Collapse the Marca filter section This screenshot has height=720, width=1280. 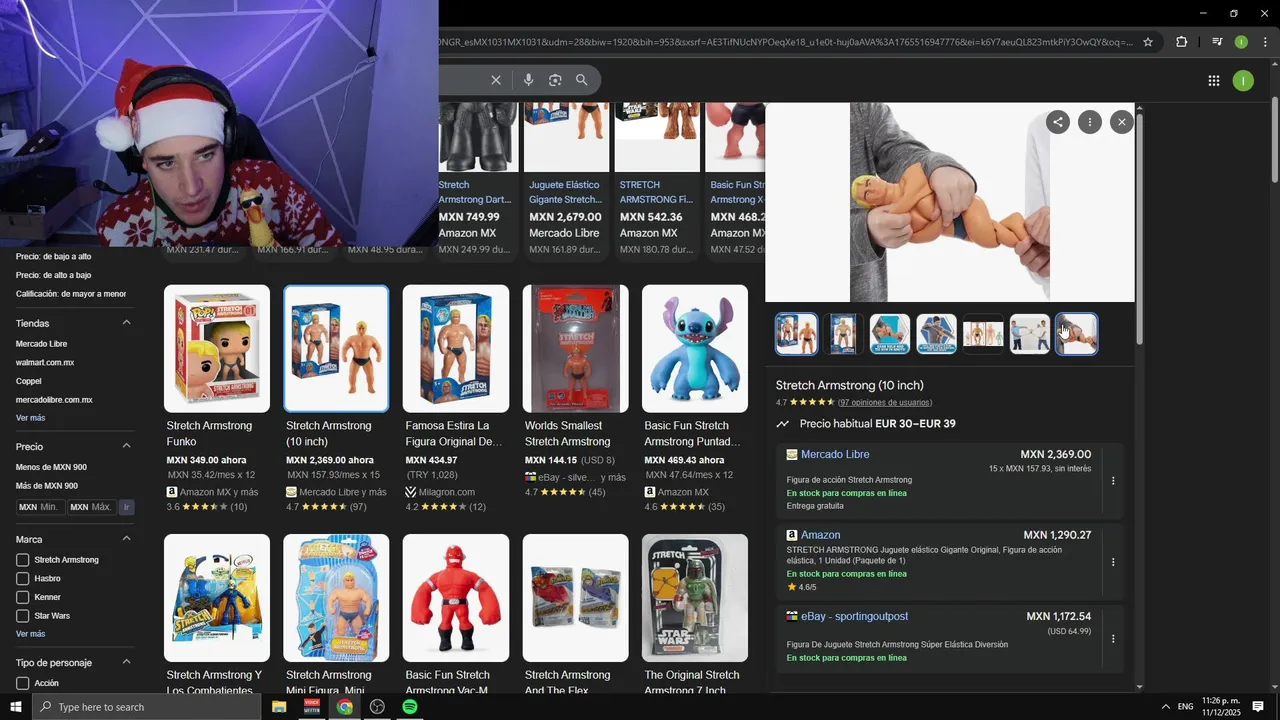(x=126, y=539)
